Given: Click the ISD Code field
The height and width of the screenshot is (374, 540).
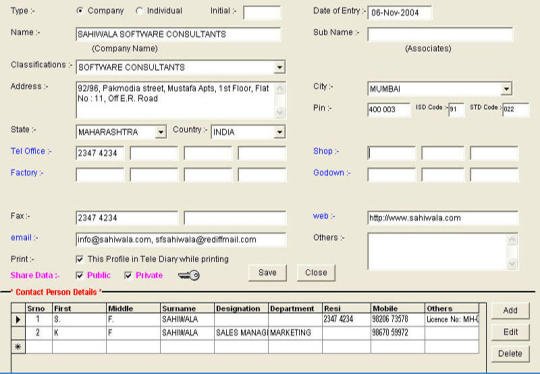Looking at the screenshot, I should [456, 110].
